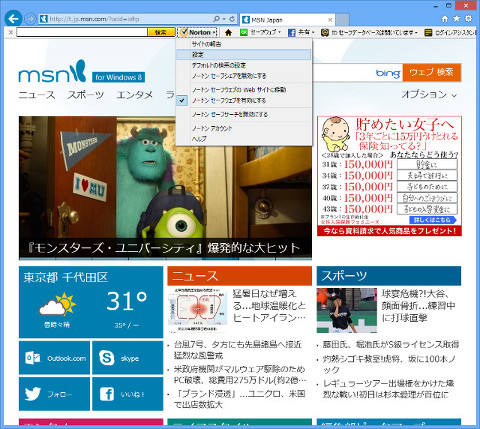This screenshot has height=429, width=480.
Task: Open the address bar autocomplete dropdown arrow
Action: [x=224, y=19]
